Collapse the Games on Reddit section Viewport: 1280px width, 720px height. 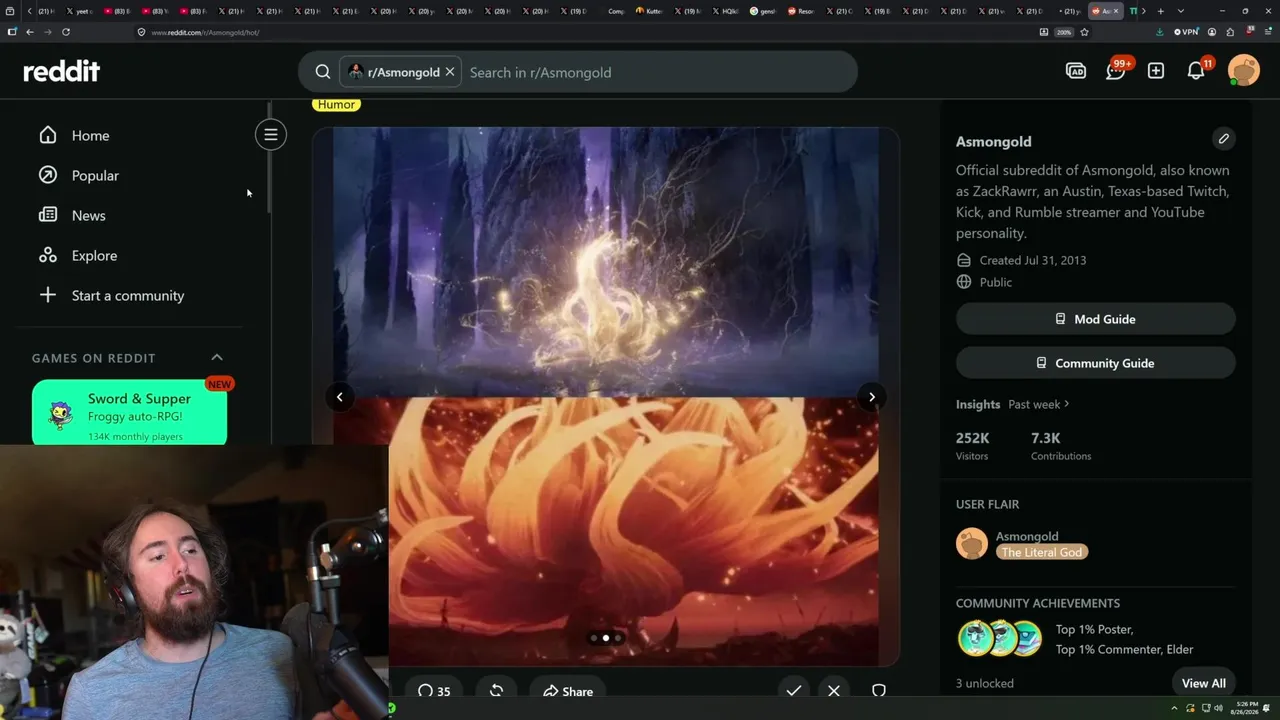point(217,358)
